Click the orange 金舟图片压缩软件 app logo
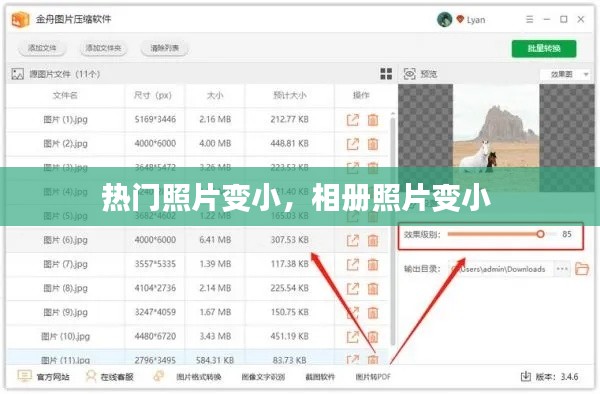Image resolution: width=600 pixels, height=394 pixels. click(x=20, y=19)
